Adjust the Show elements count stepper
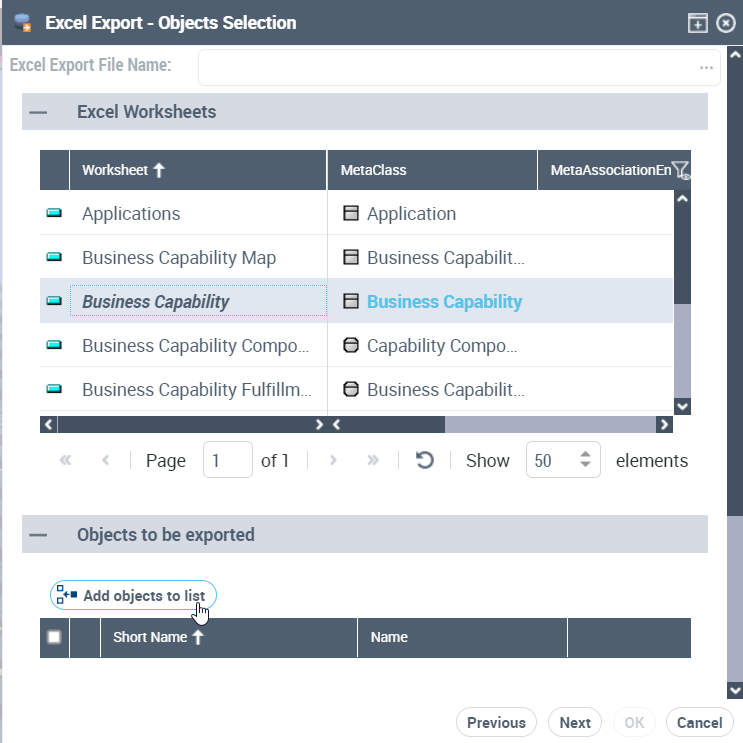Viewport: 743px width, 743px height. pyautogui.click(x=586, y=460)
